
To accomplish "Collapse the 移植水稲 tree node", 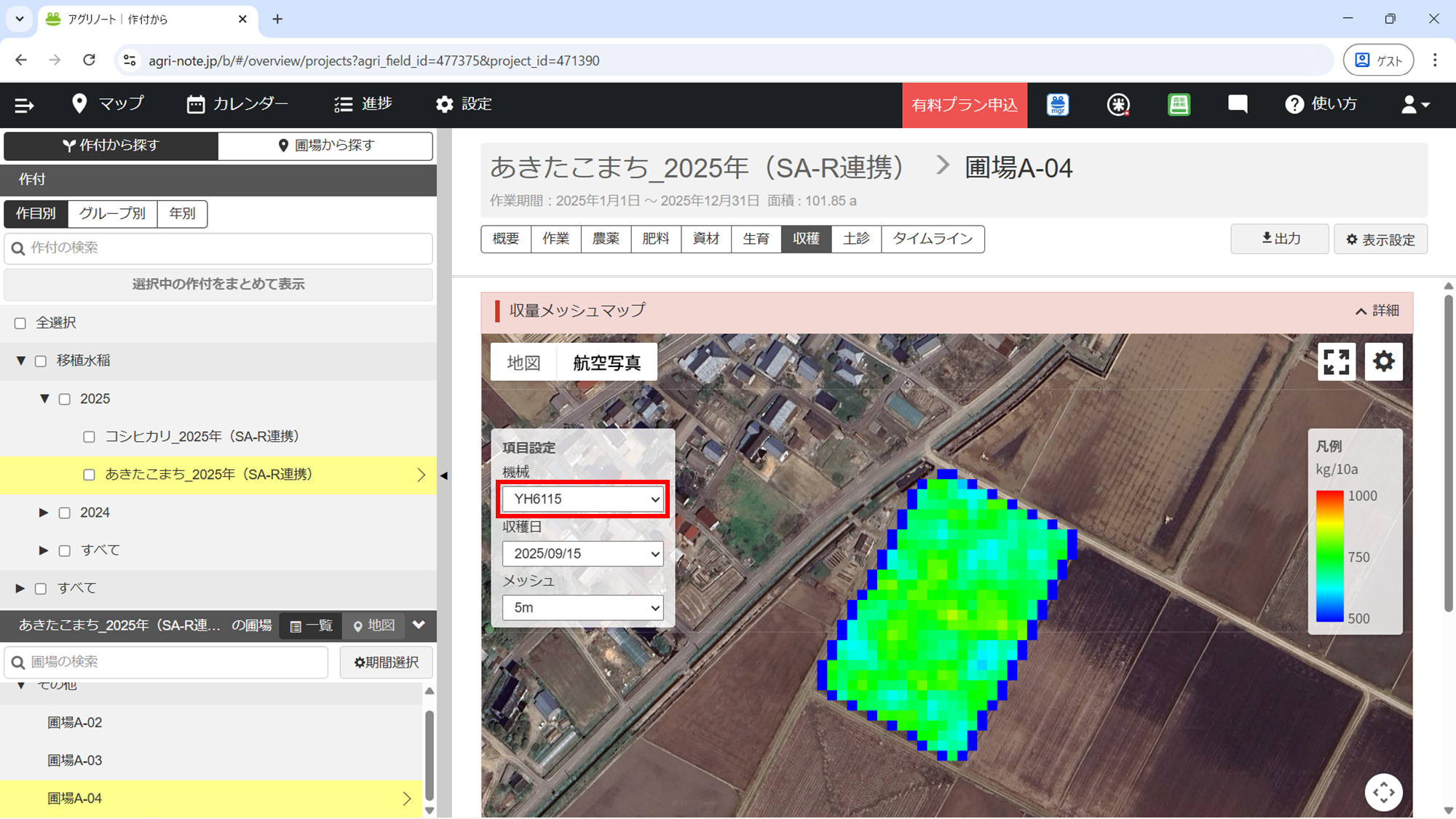I will pos(21,361).
